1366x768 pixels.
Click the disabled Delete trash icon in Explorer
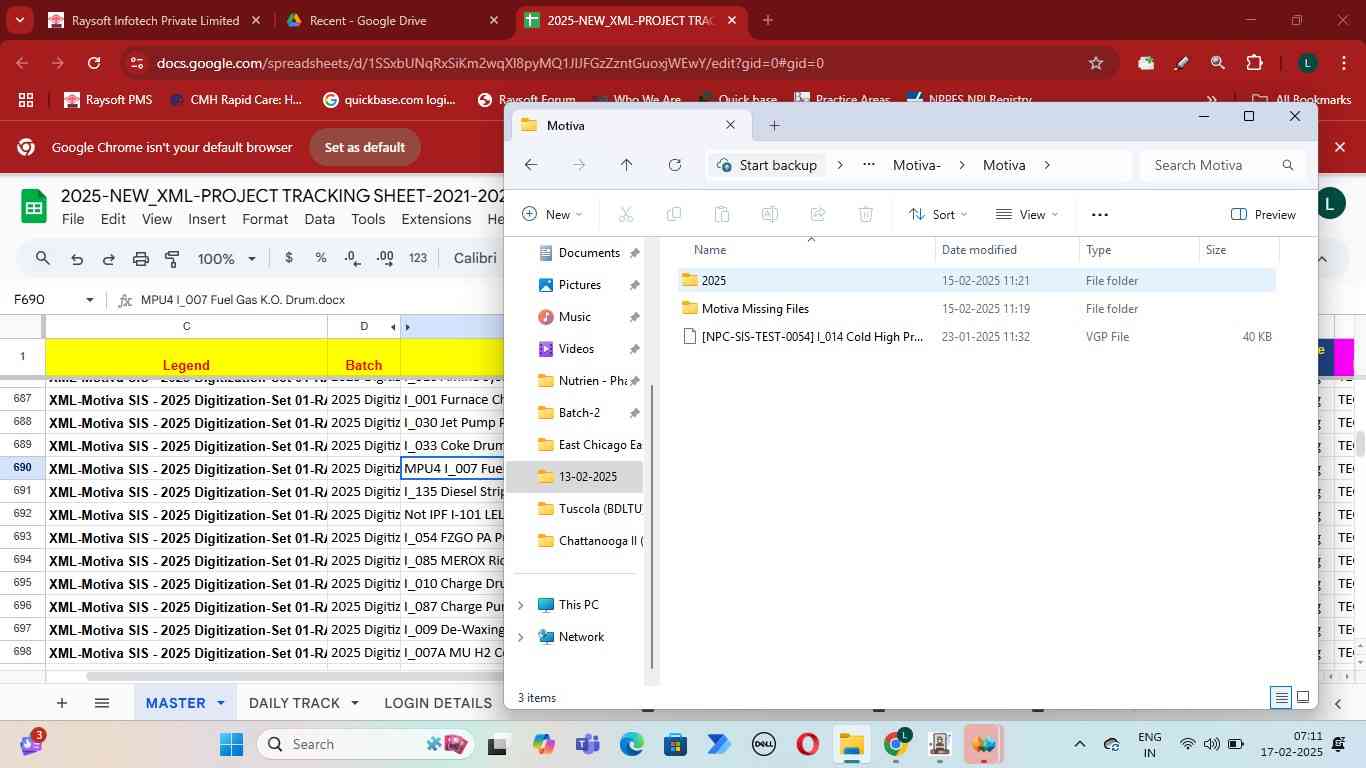(x=866, y=214)
